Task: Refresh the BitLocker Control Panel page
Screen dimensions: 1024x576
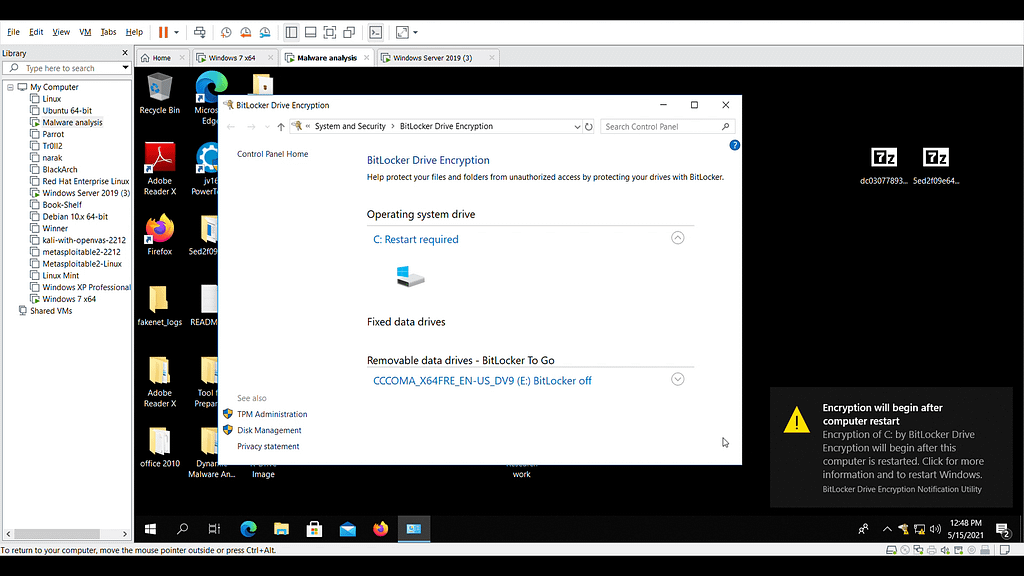Action: [x=588, y=127]
